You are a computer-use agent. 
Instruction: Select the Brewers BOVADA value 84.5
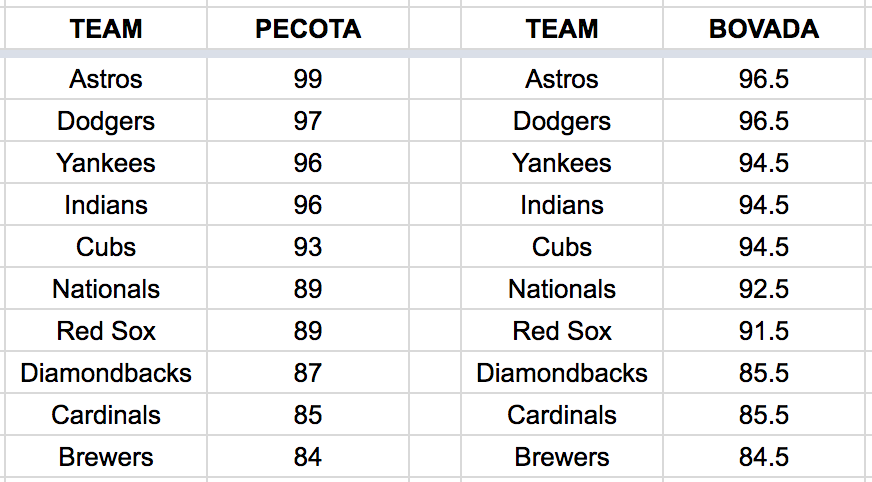point(764,457)
